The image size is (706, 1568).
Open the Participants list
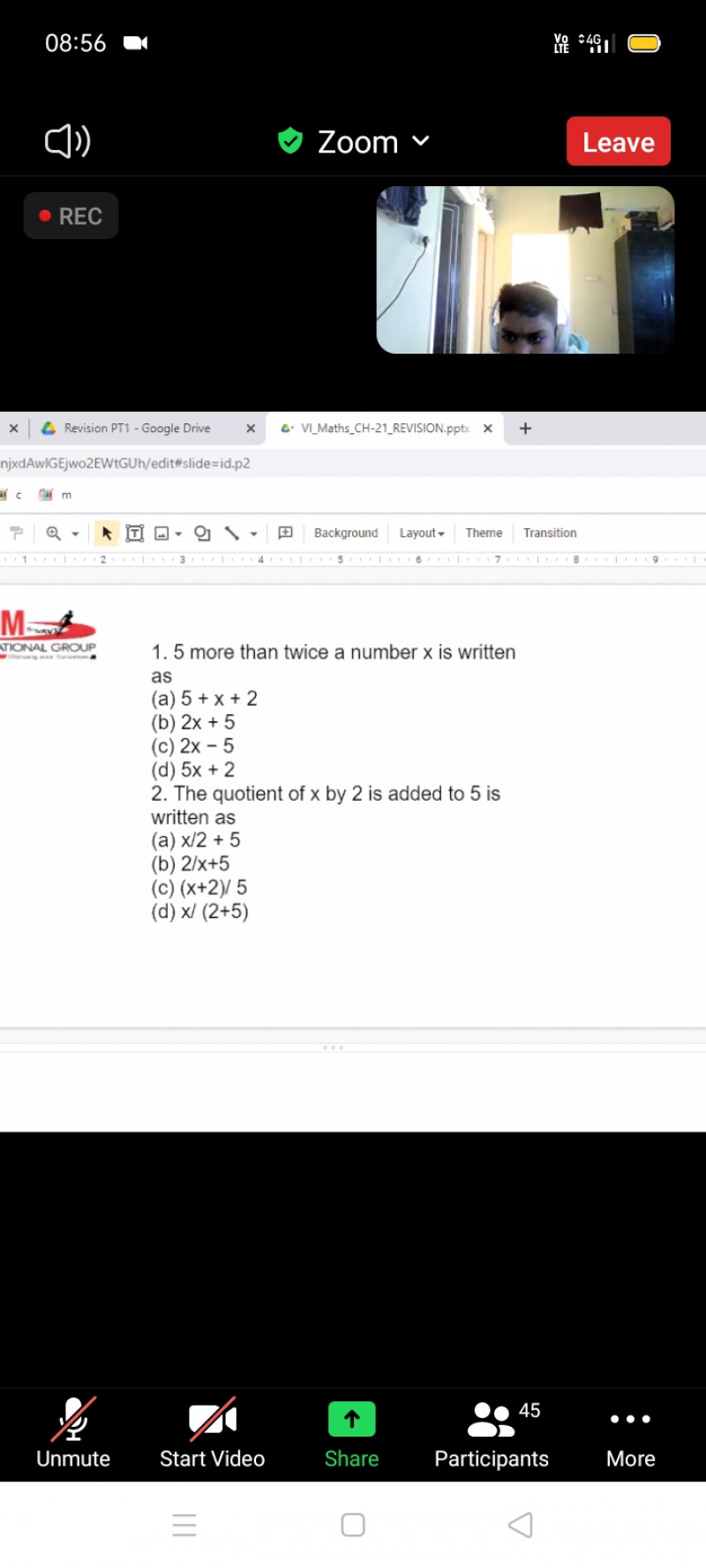pyautogui.click(x=492, y=1432)
